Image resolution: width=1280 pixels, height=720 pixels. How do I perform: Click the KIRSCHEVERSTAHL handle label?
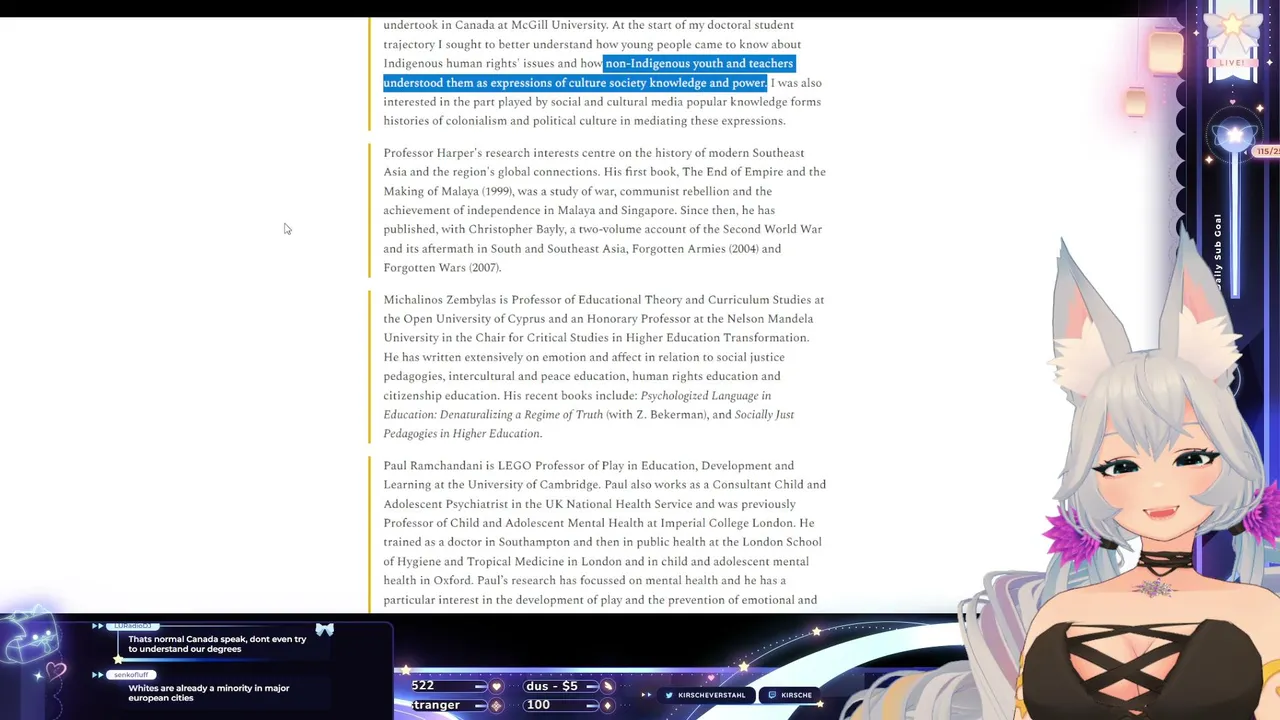point(712,695)
